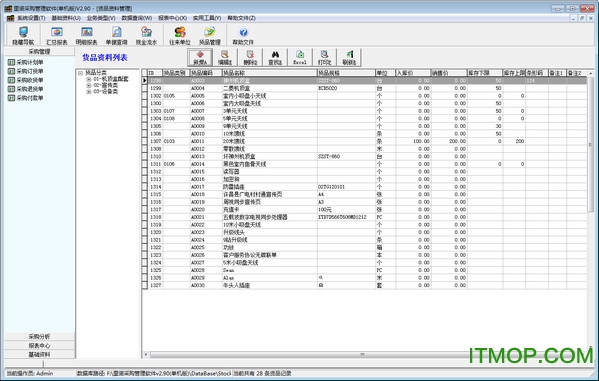Tick the row box for A0004 二菱机顶盒
The height and width of the screenshot is (381, 599).
coord(144,88)
